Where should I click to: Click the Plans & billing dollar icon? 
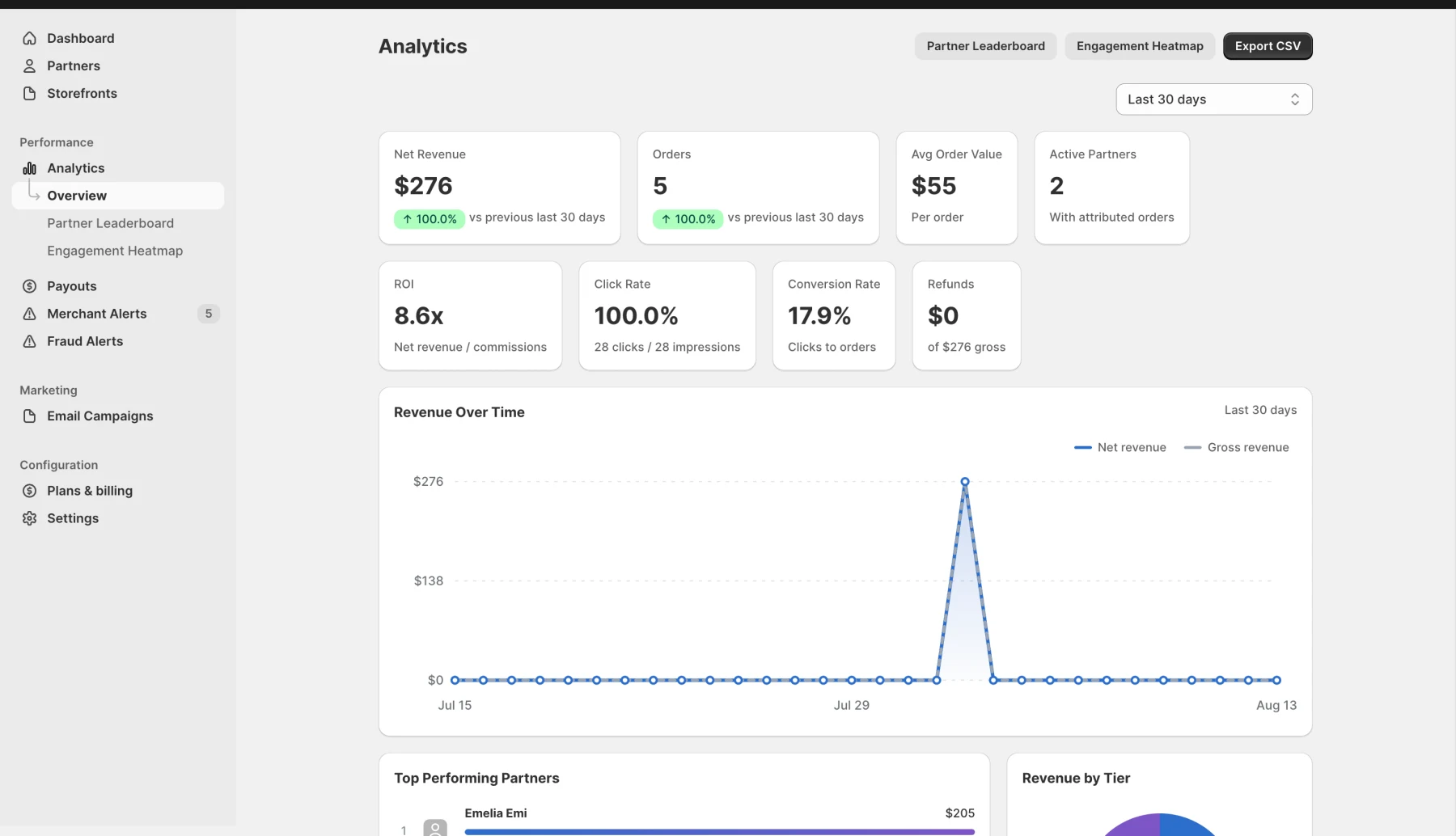[x=30, y=491]
